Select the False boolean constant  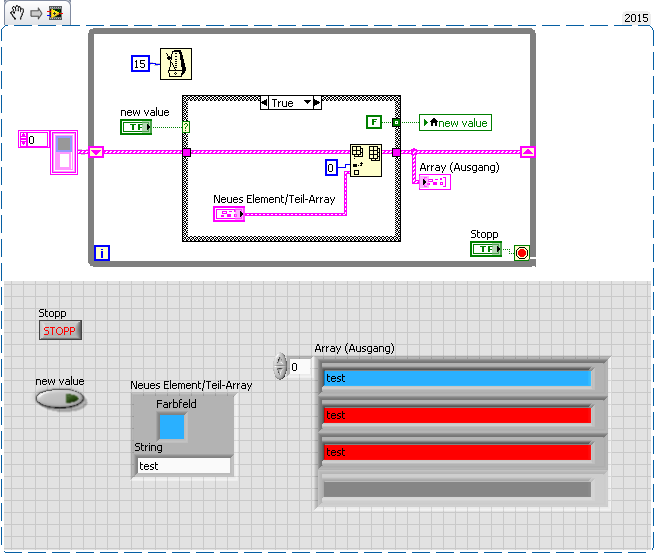374,122
